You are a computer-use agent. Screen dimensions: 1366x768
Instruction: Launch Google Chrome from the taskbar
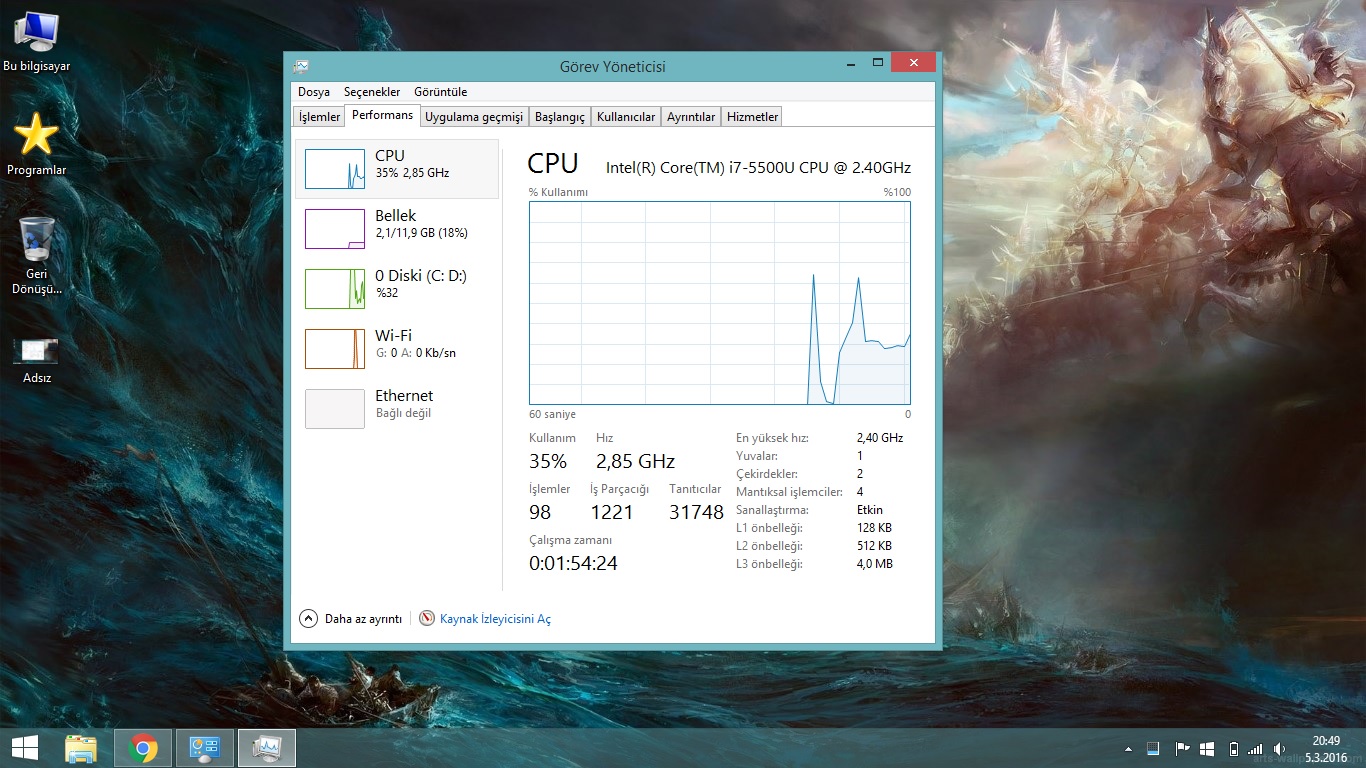coord(143,748)
